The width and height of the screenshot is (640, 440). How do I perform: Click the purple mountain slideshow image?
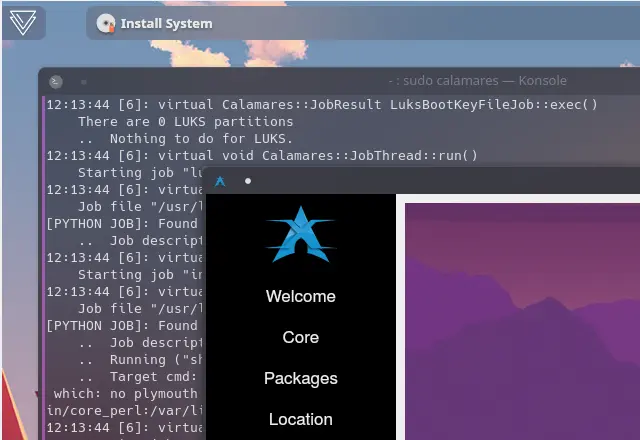tap(522, 322)
